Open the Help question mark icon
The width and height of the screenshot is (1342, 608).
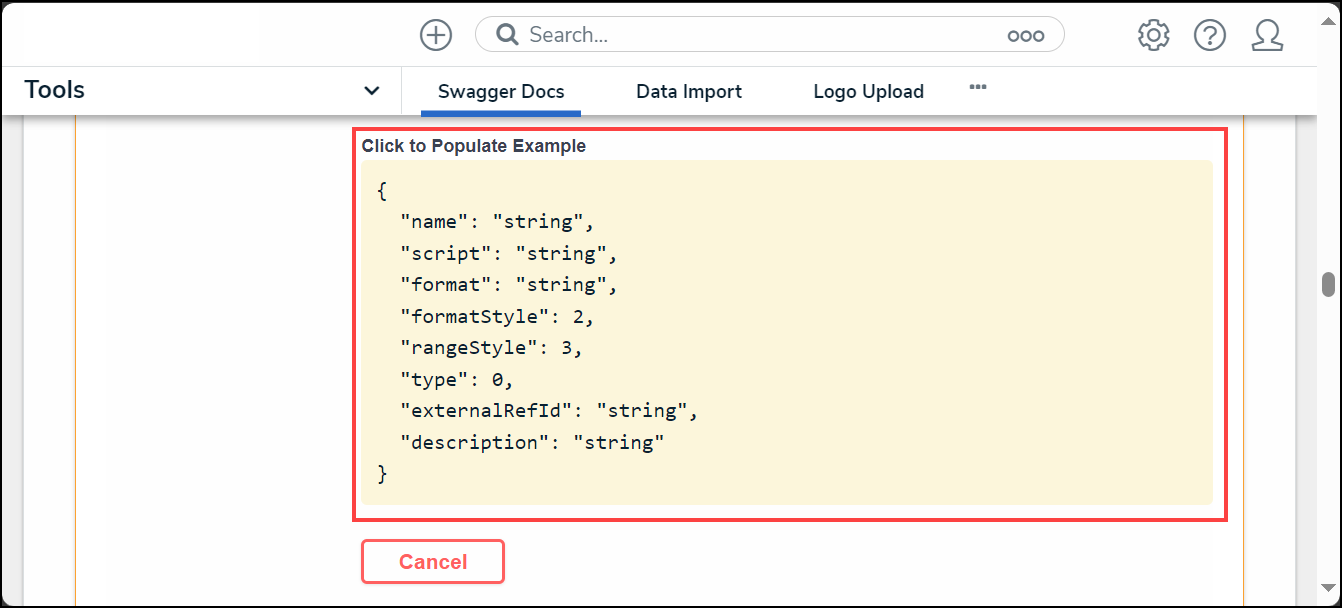(1210, 35)
